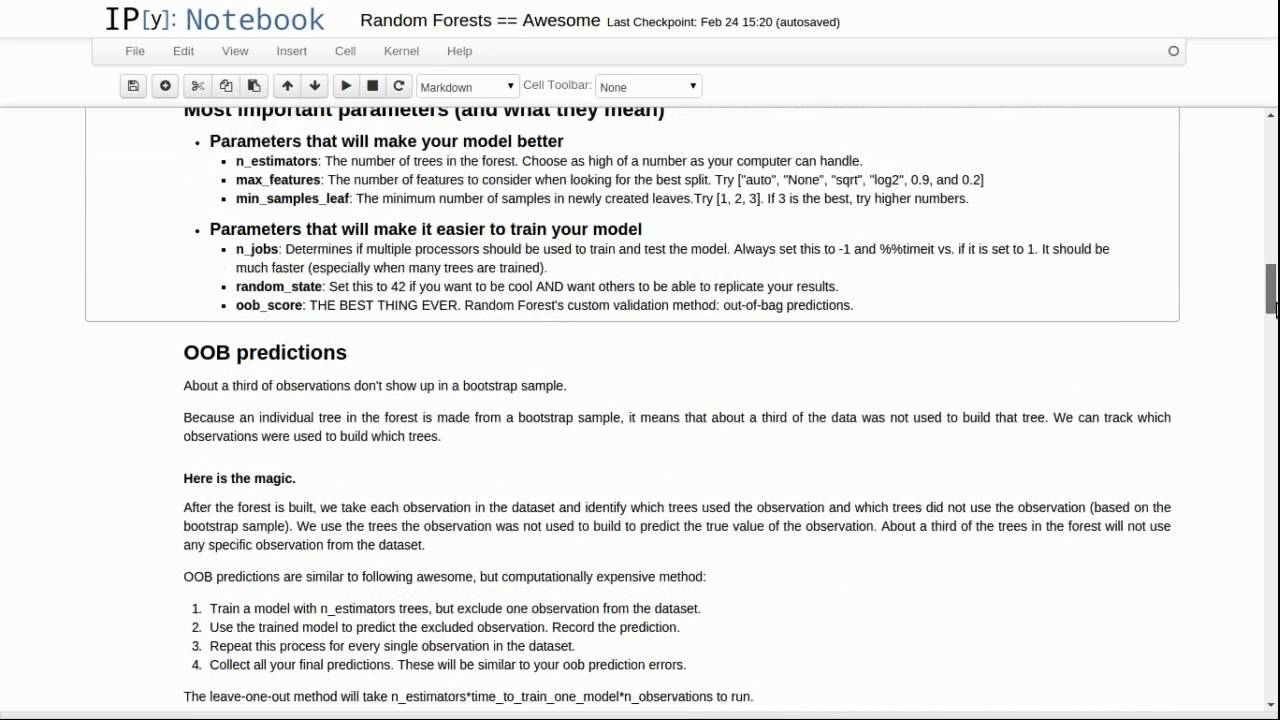Click the notebook title Random Forests == Awesome
The height and width of the screenshot is (720, 1280).
[x=480, y=20]
